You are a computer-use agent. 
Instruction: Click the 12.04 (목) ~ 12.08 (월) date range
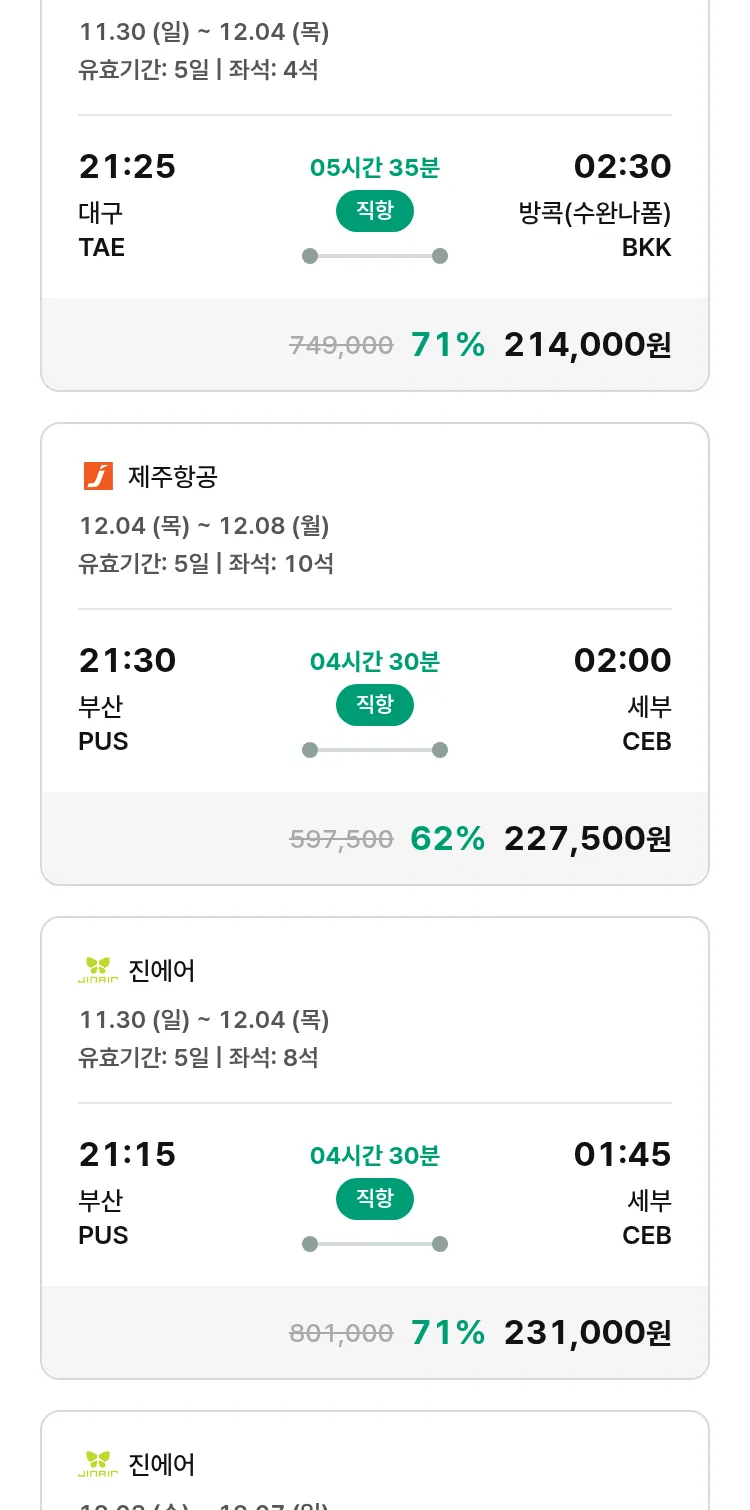coord(204,525)
